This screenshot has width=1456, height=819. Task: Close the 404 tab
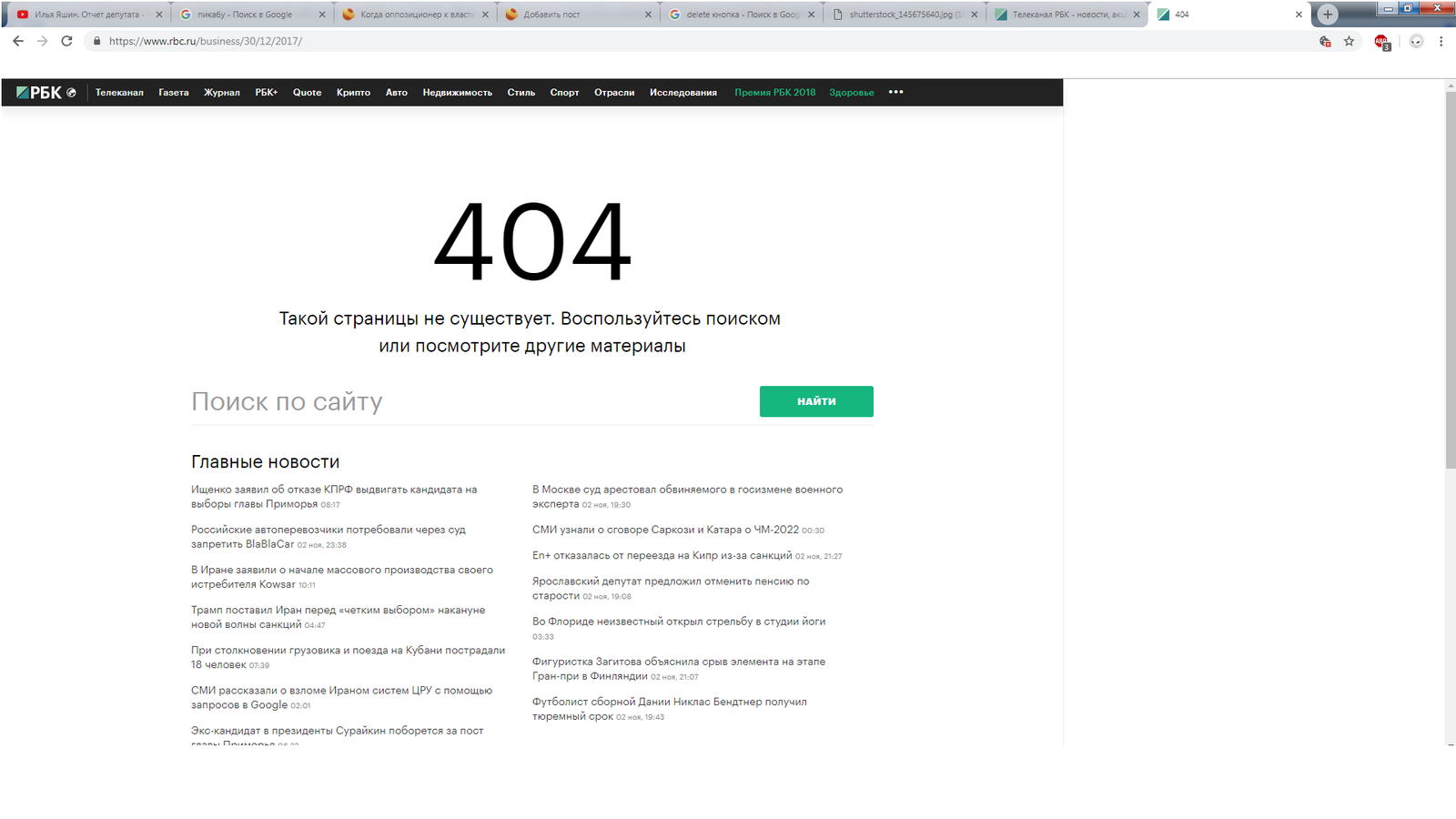[x=1299, y=15]
